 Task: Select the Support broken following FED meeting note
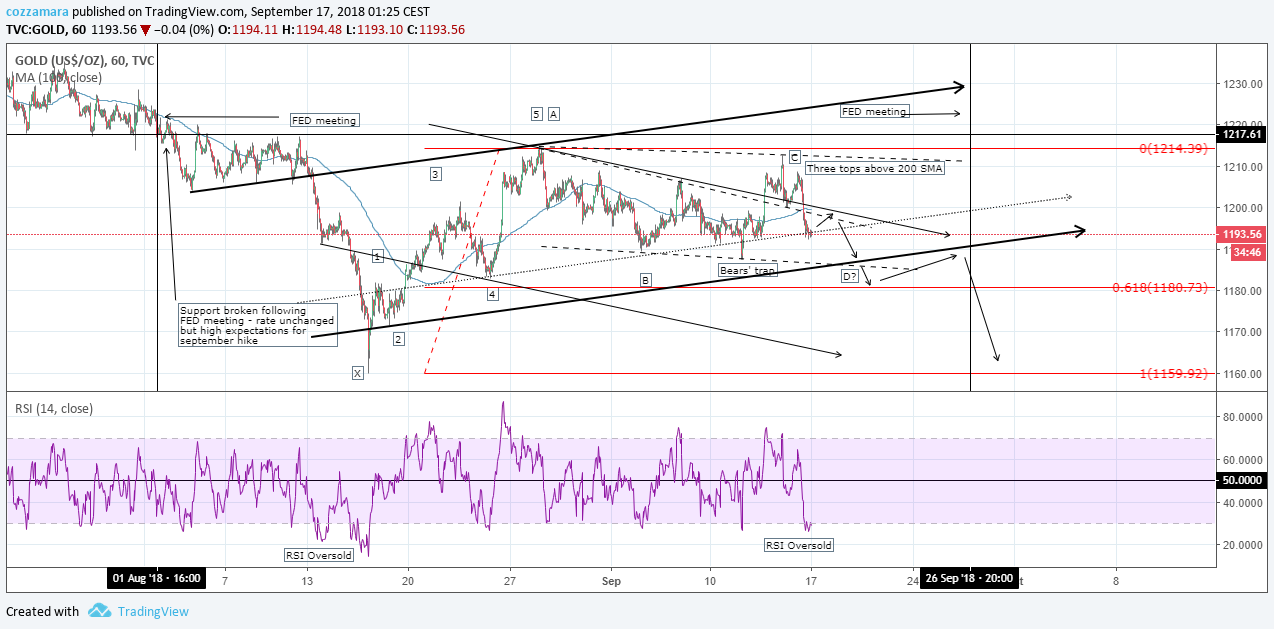coord(257,325)
